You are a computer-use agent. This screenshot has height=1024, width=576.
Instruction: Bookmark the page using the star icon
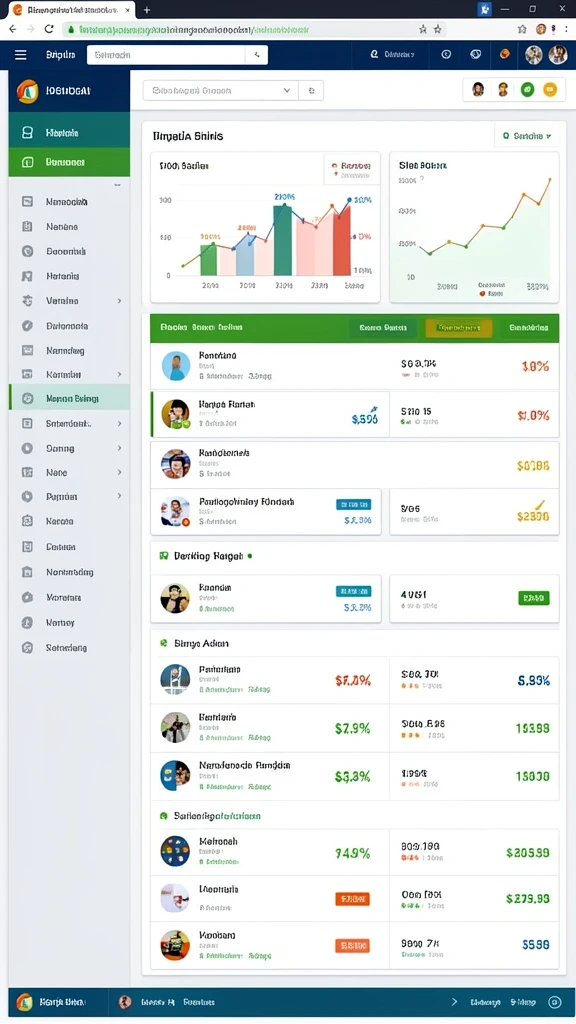(x=438, y=29)
